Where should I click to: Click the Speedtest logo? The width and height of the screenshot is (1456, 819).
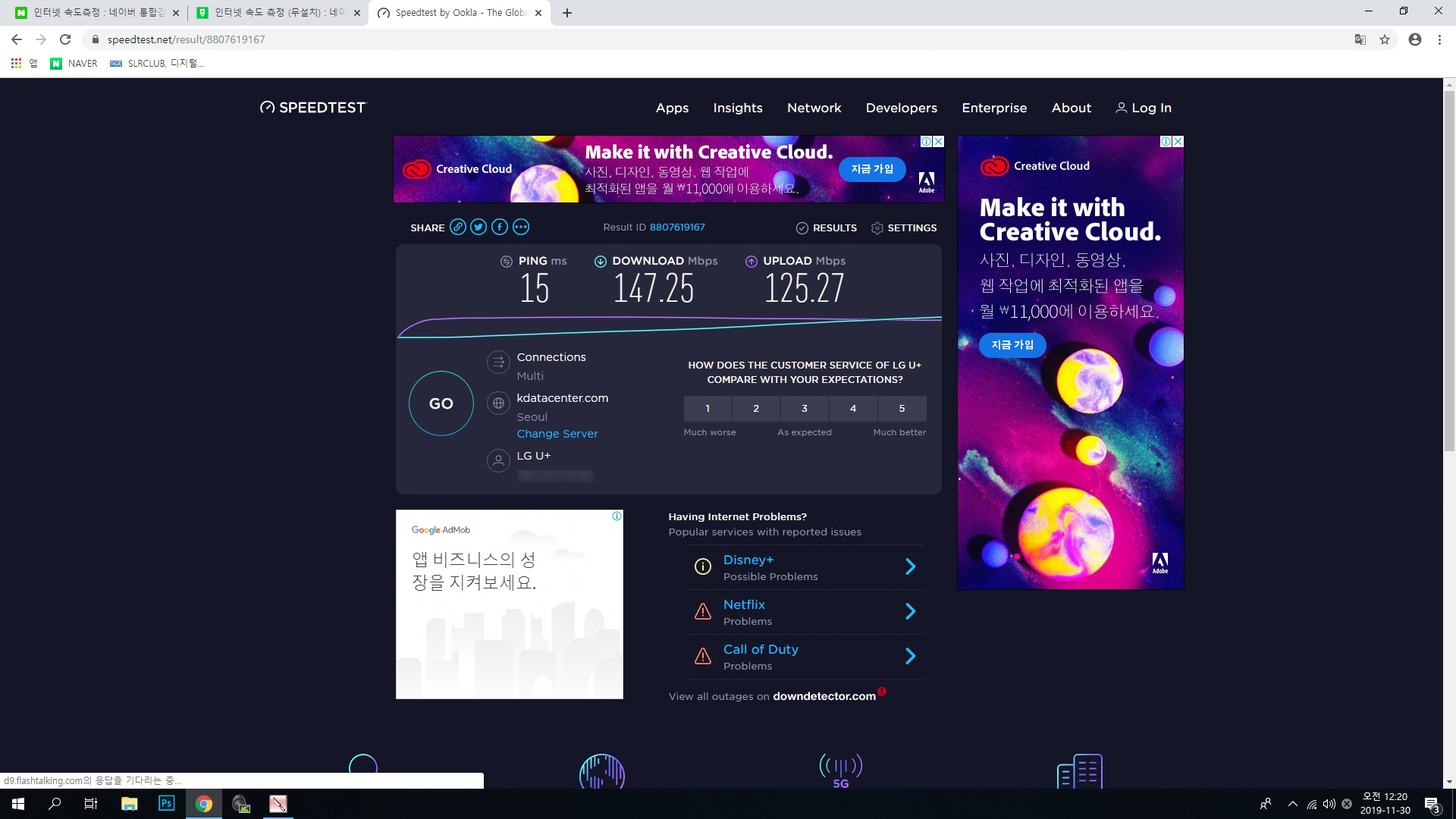coord(312,108)
